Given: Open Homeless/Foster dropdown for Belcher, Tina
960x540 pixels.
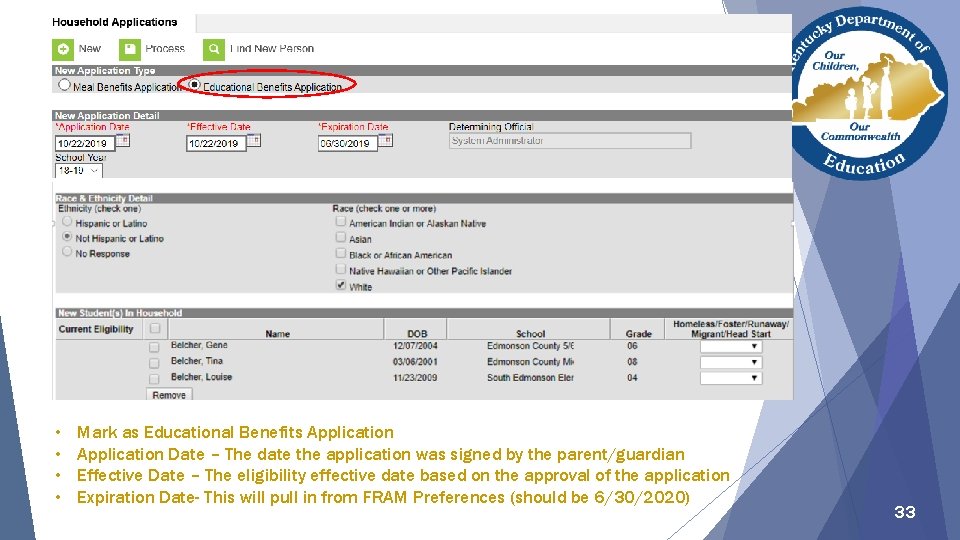Looking at the screenshot, I should [731, 362].
